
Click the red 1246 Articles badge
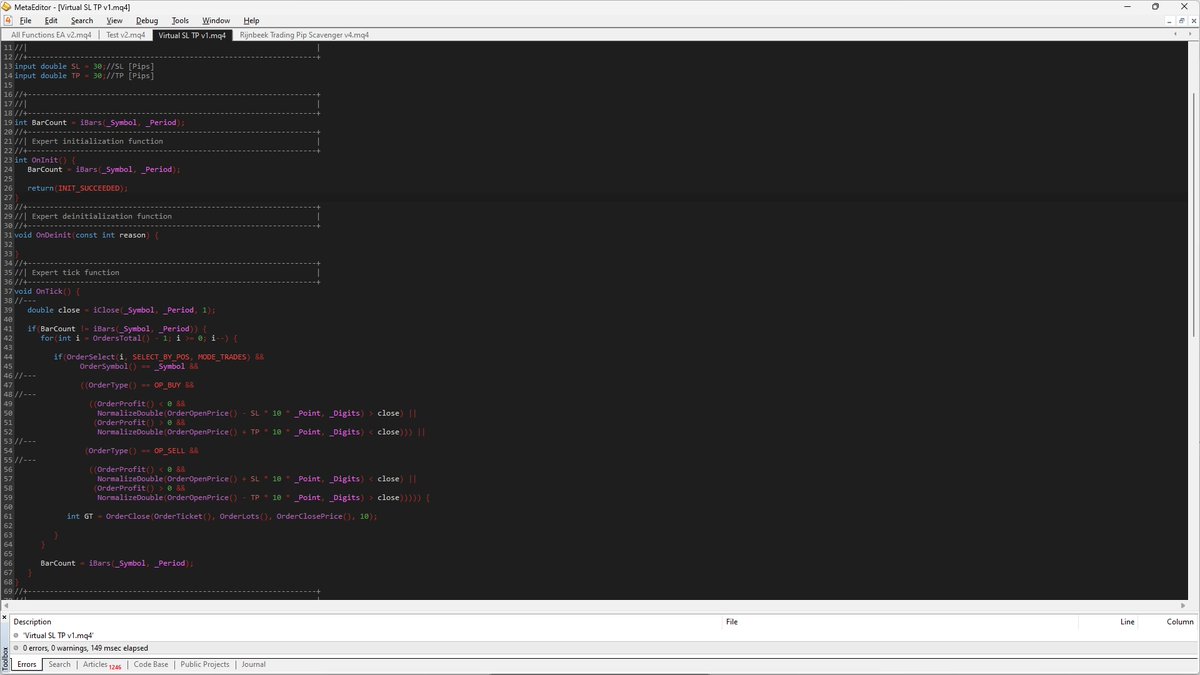coord(116,667)
